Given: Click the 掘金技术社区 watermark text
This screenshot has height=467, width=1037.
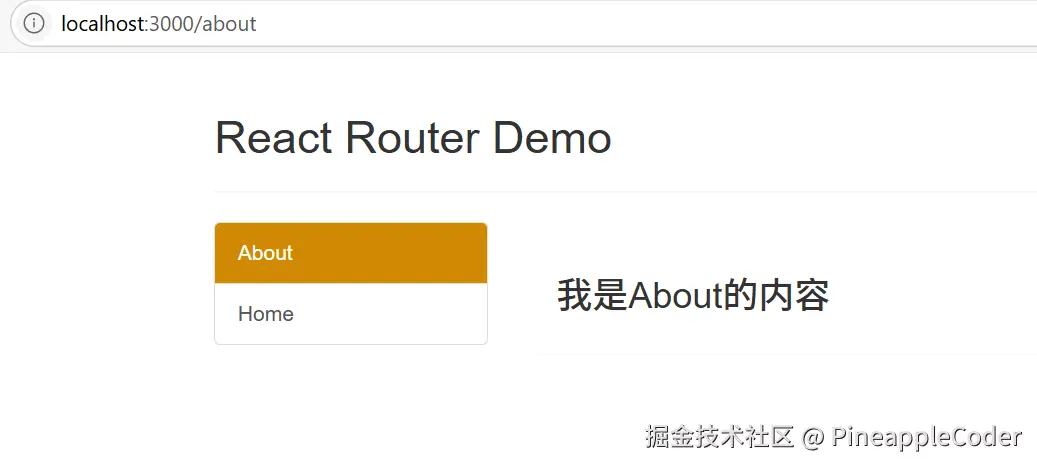Looking at the screenshot, I should (719, 437).
